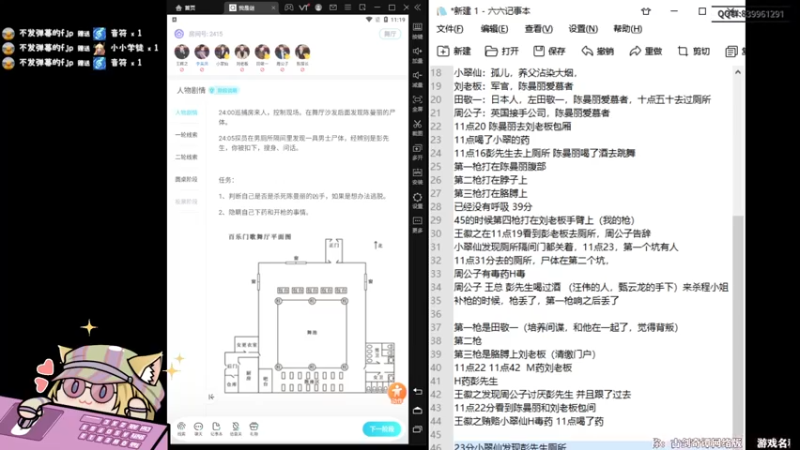Tap the Android back arrow in emulator sidebar
Screen dimensions: 800x450
coord(417,391)
